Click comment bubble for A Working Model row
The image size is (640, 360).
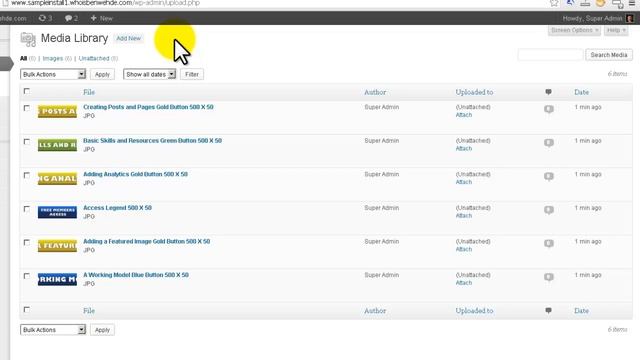549,277
